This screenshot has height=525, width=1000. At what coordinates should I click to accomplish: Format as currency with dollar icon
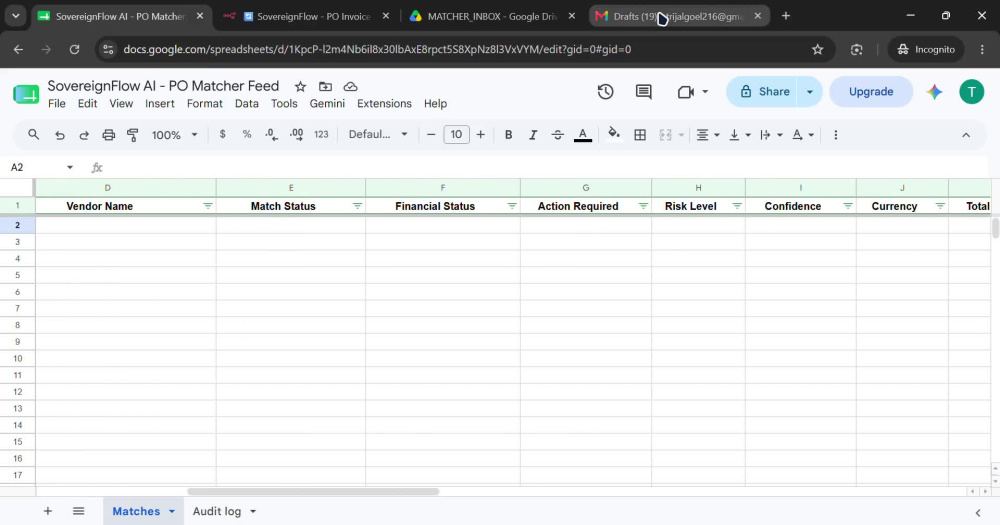click(x=223, y=135)
